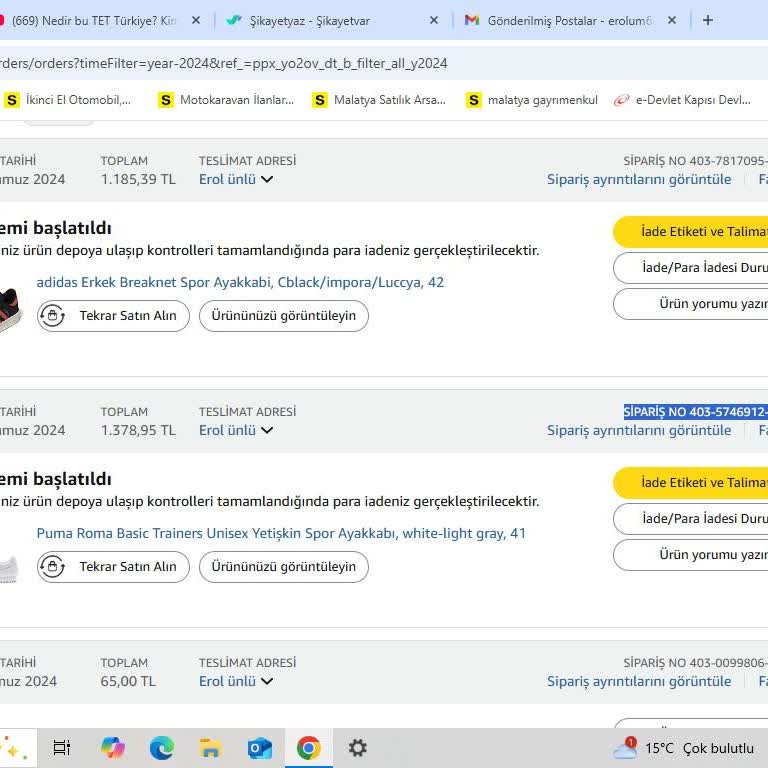Open the malatya gayrımenkul bookmark

tap(532, 100)
